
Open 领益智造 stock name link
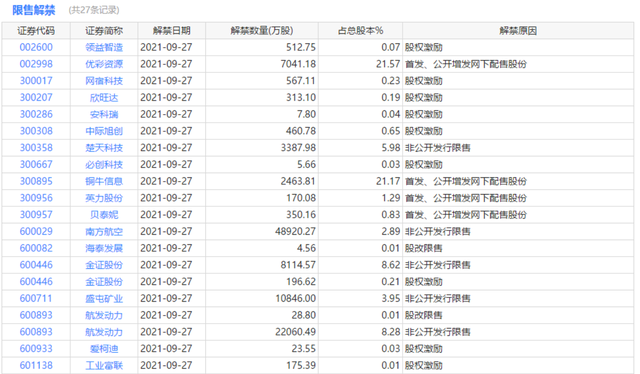tap(104, 47)
